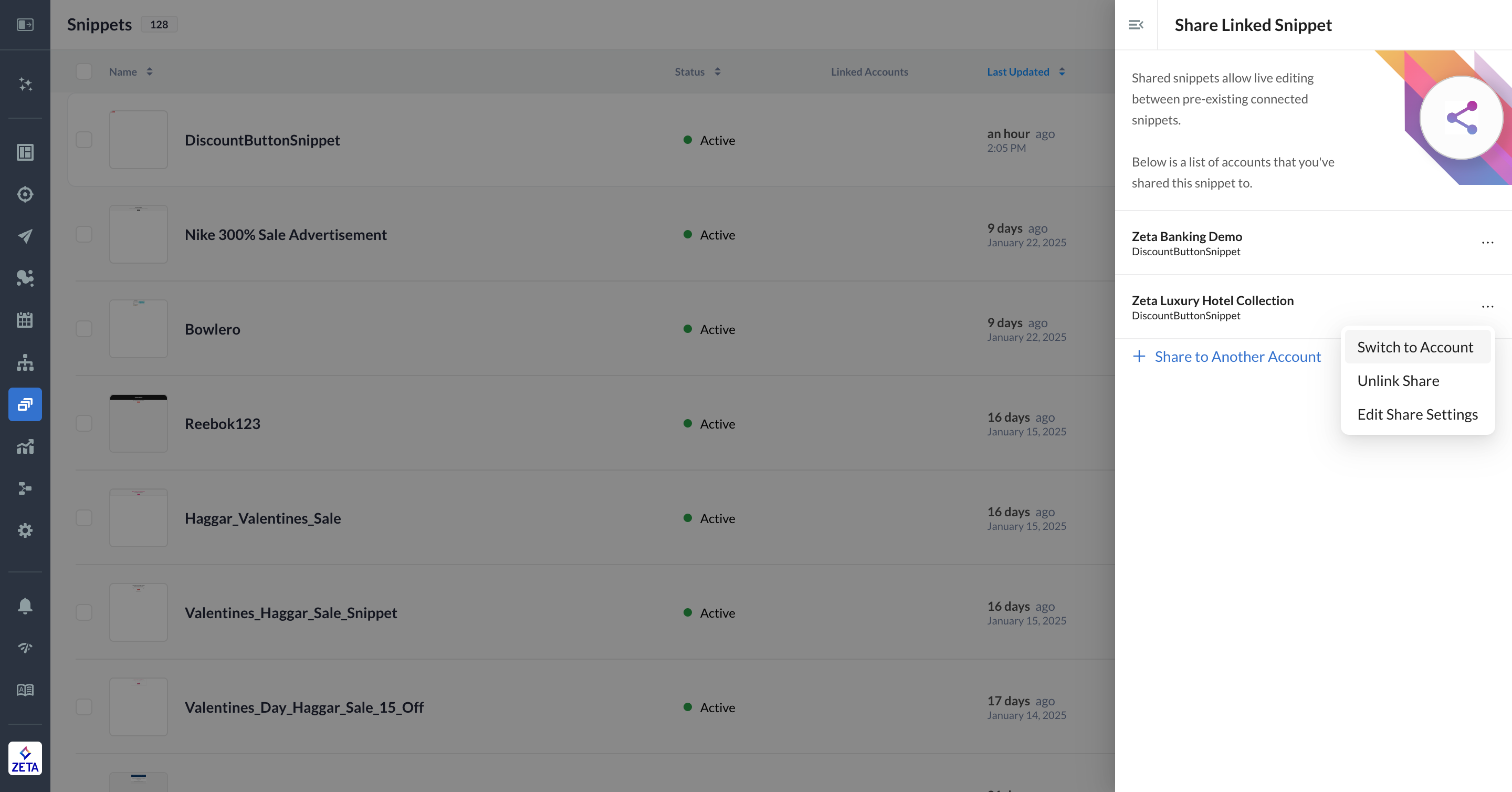Viewport: 1512px width, 792px height.
Task: Open options for Zeta Banking Demo
Action: pyautogui.click(x=1487, y=243)
